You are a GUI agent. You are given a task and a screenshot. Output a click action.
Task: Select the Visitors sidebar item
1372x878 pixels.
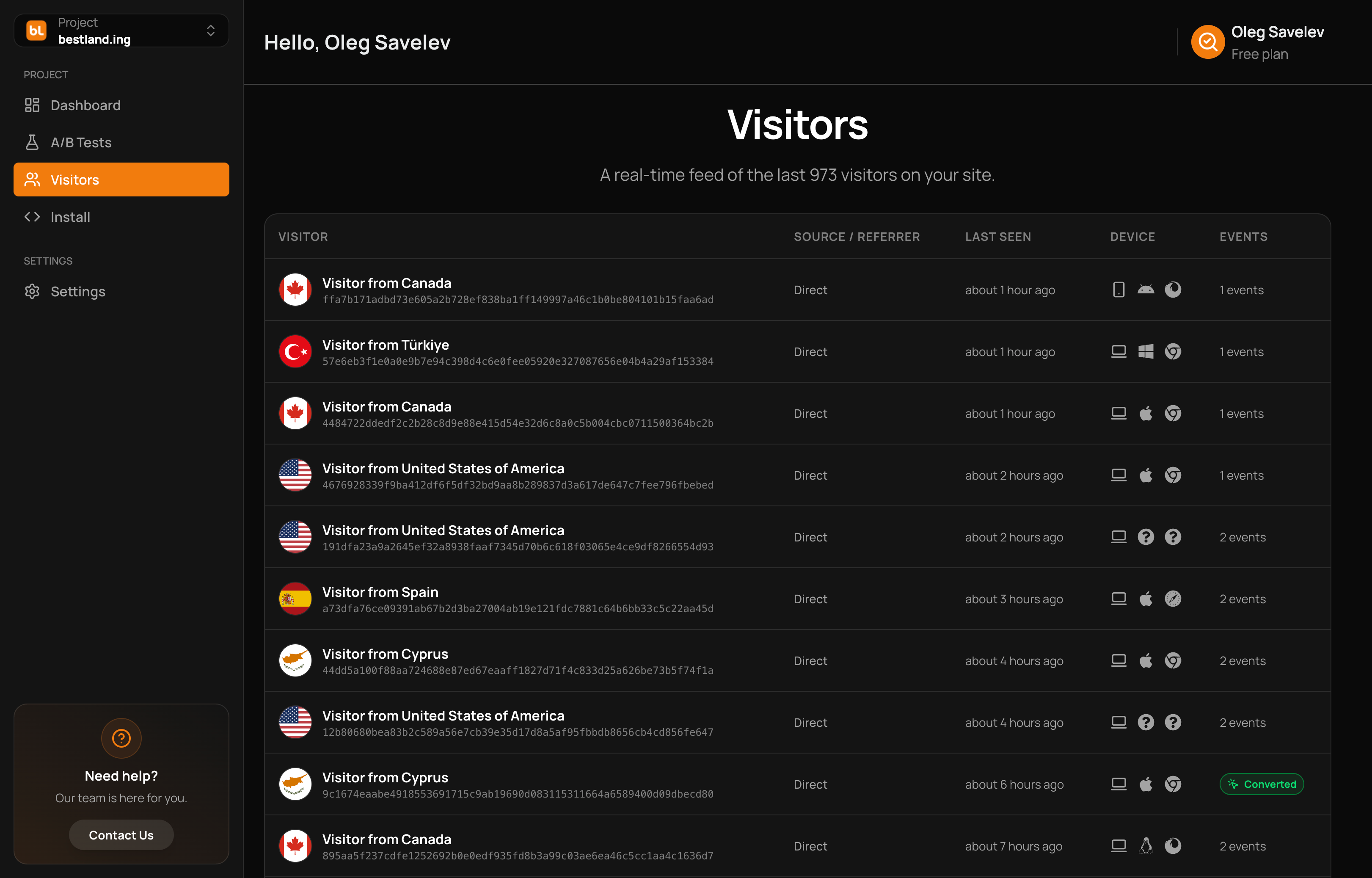coord(121,179)
